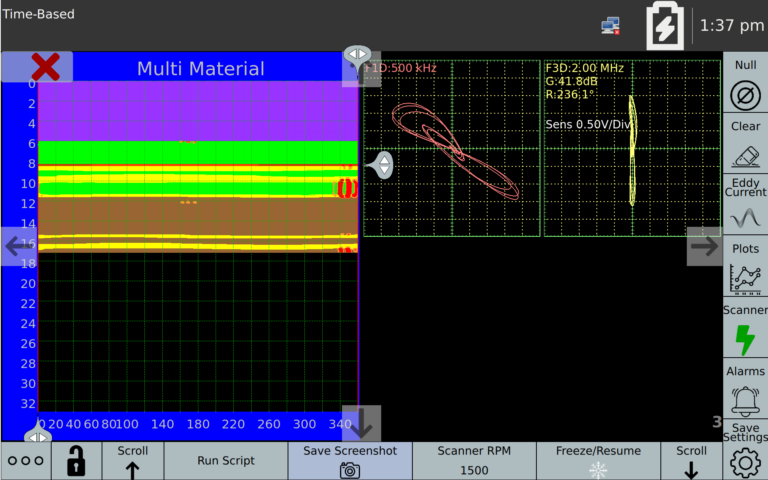Adjust Scanner RPM 1500 setting

pos(474,461)
